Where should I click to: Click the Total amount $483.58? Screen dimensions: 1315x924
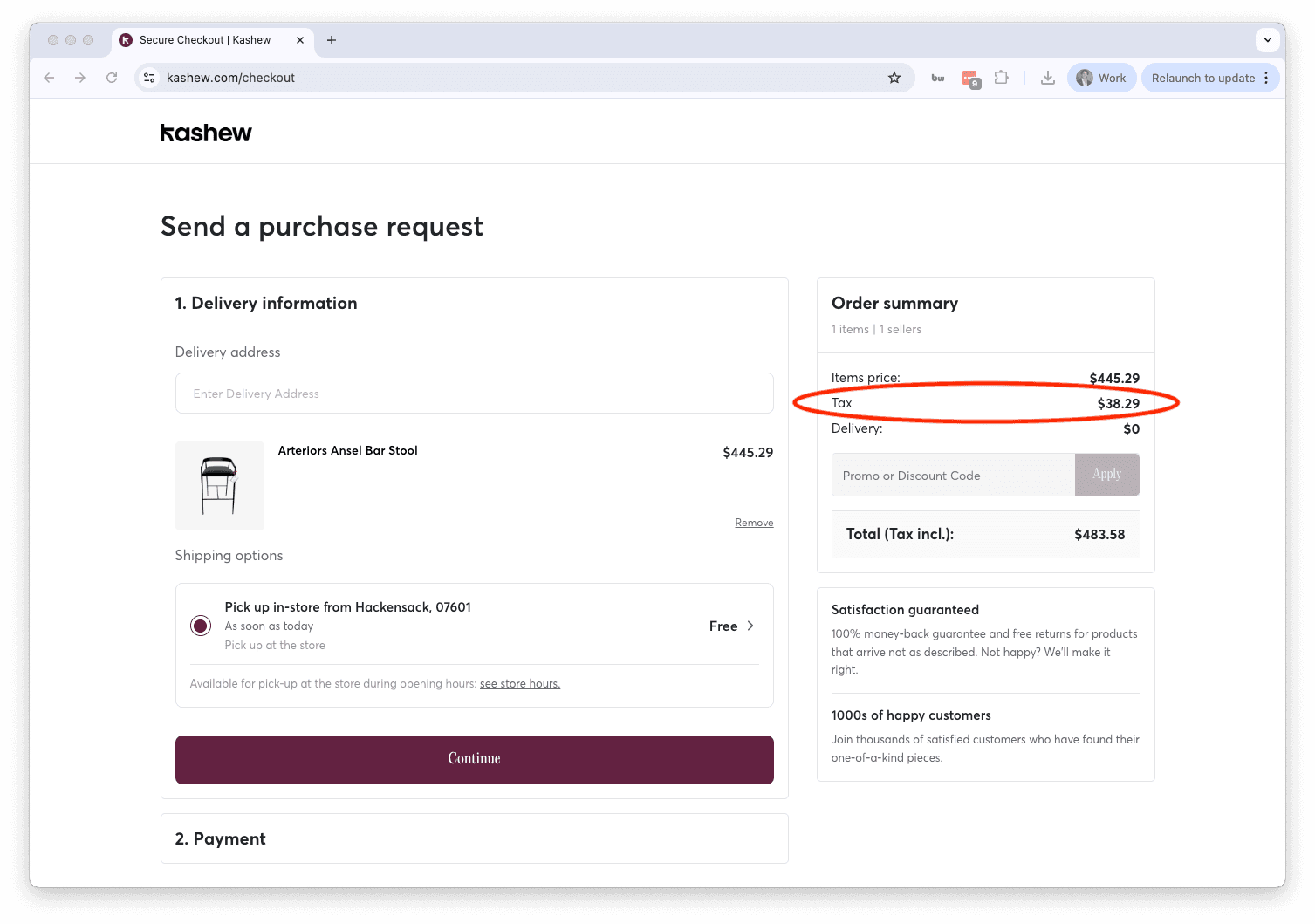1099,534
